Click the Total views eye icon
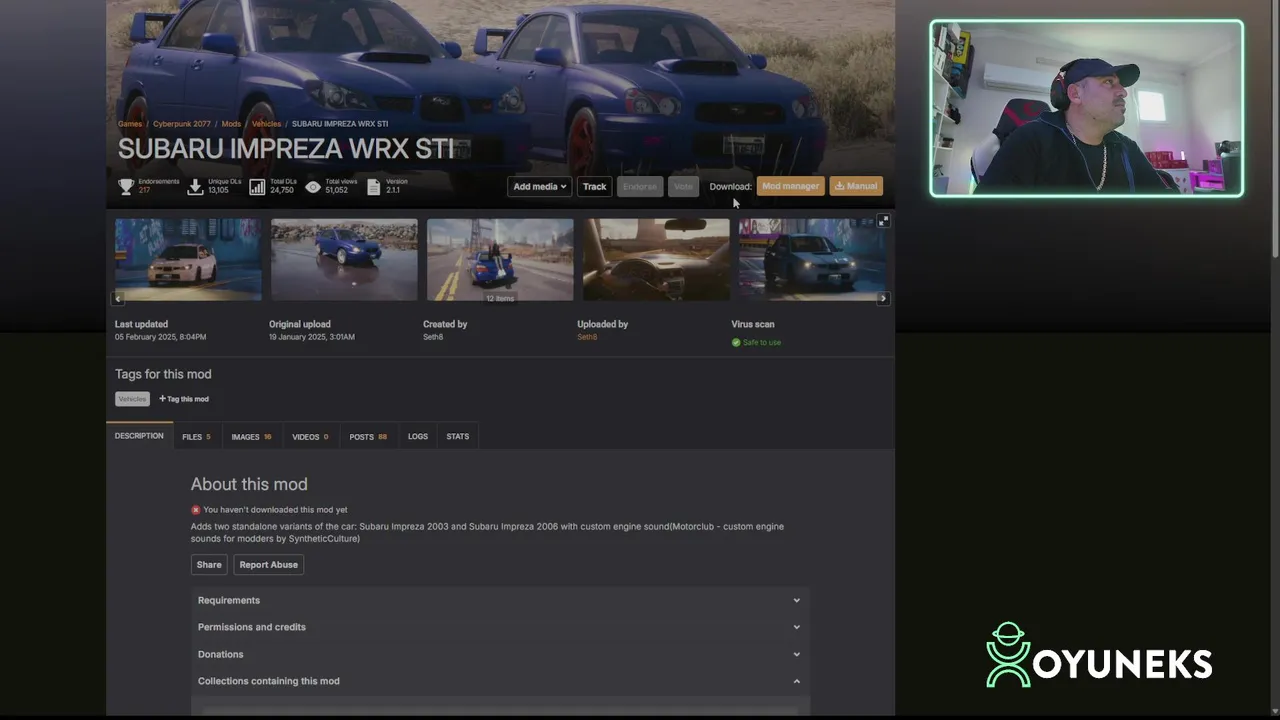Image resolution: width=1280 pixels, height=720 pixels. [x=313, y=186]
